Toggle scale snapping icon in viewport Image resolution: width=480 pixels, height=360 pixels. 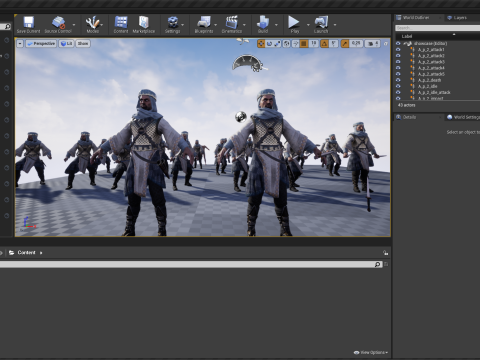tap(345, 44)
